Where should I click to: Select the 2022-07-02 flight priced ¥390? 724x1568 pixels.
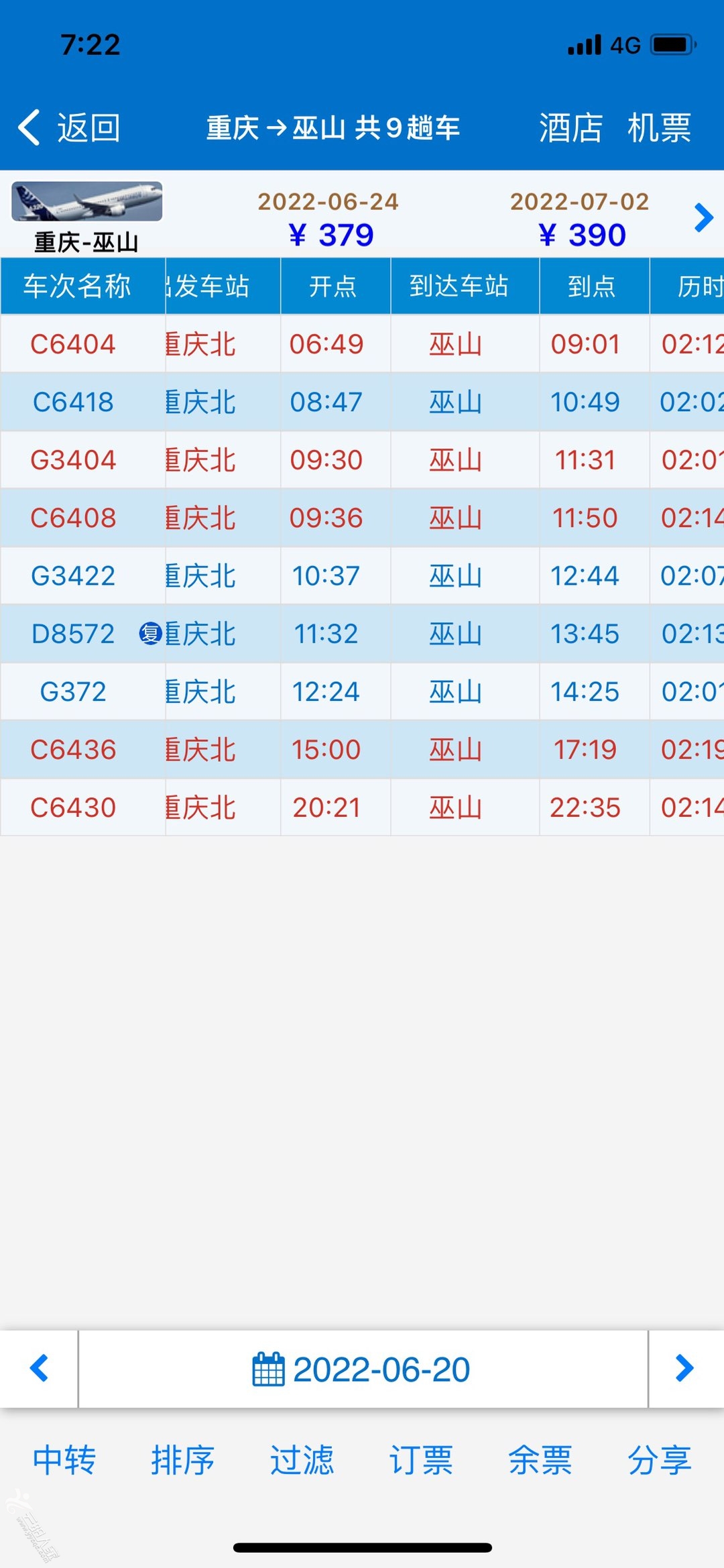click(580, 219)
